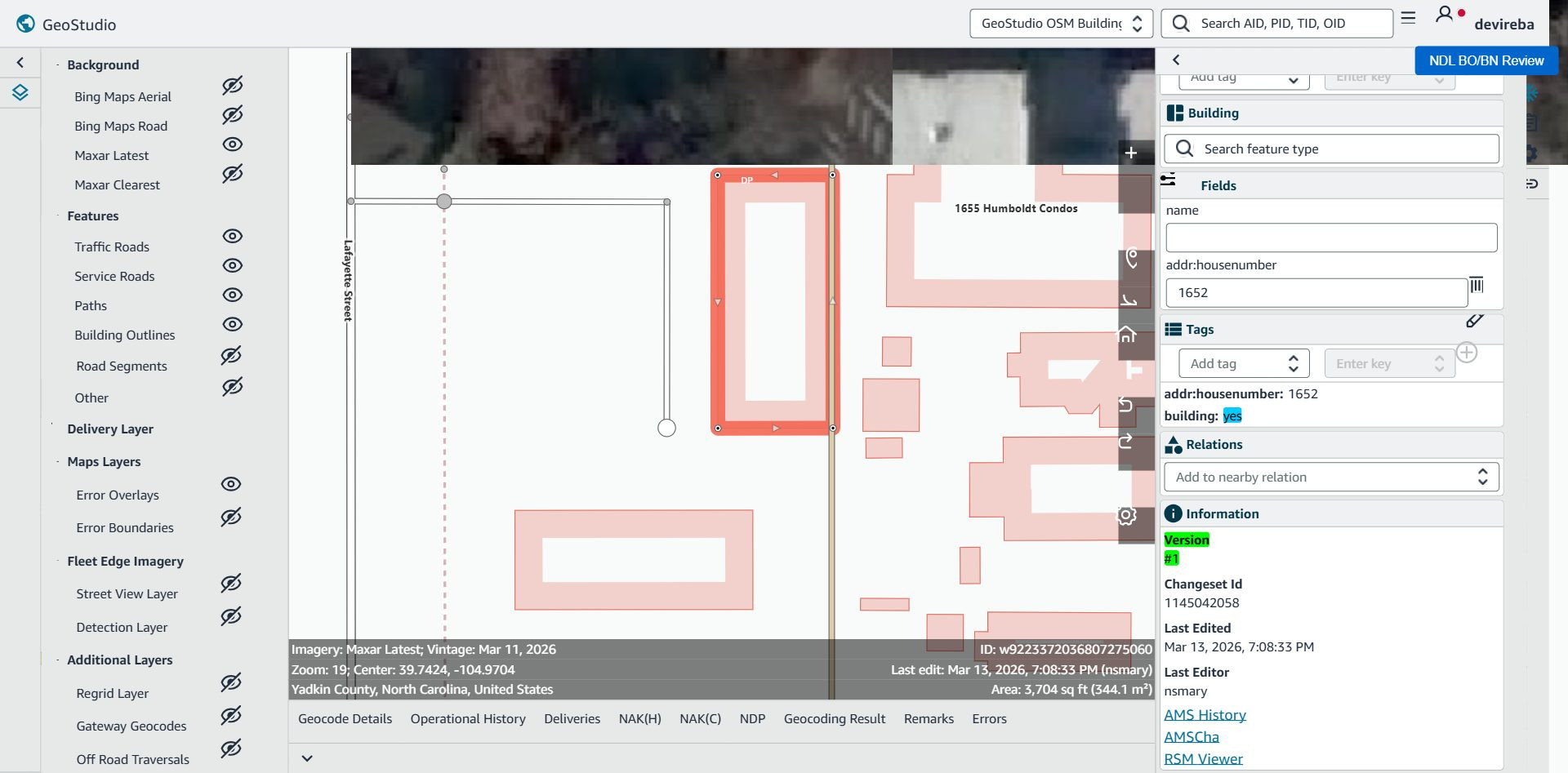This screenshot has height=773, width=1568.
Task: Toggle visibility of Bing Maps Aerial layer
Action: point(233,86)
